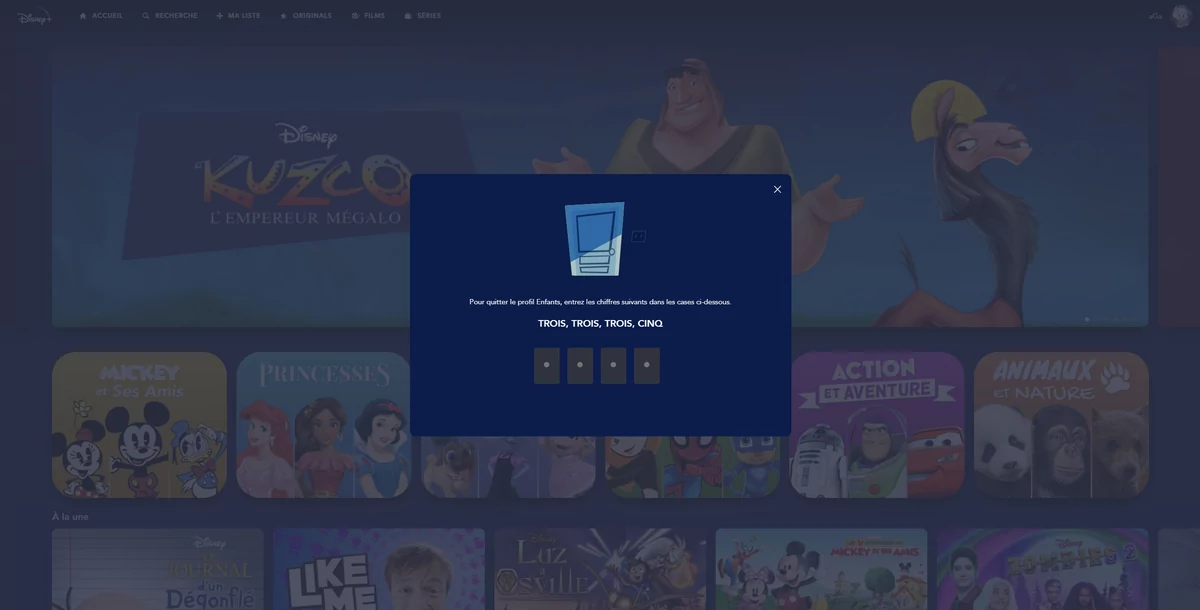Open the Luz à Osville thumbnail

(600, 569)
